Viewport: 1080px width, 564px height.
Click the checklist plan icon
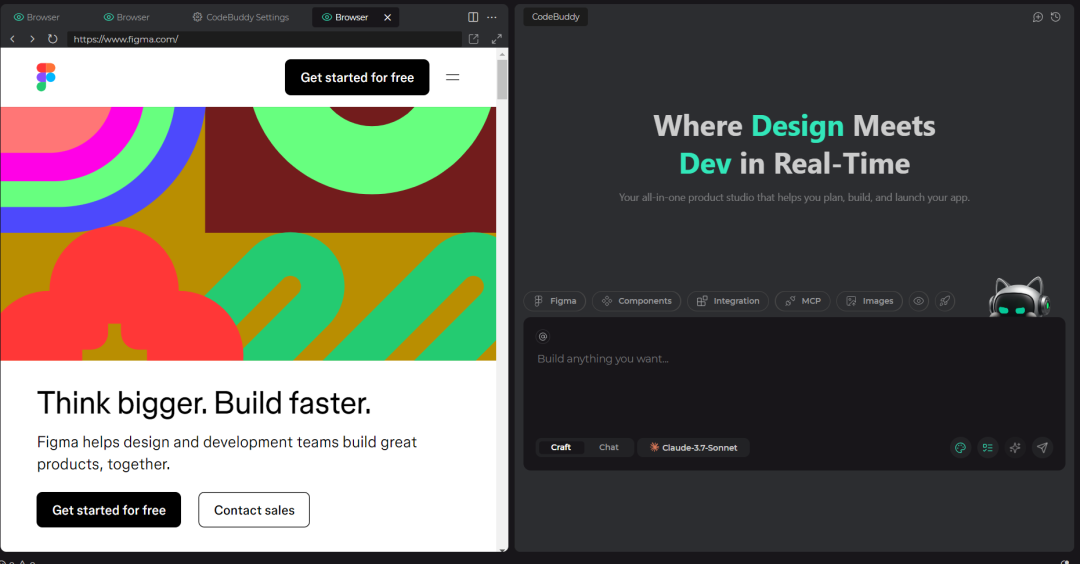[x=988, y=448]
